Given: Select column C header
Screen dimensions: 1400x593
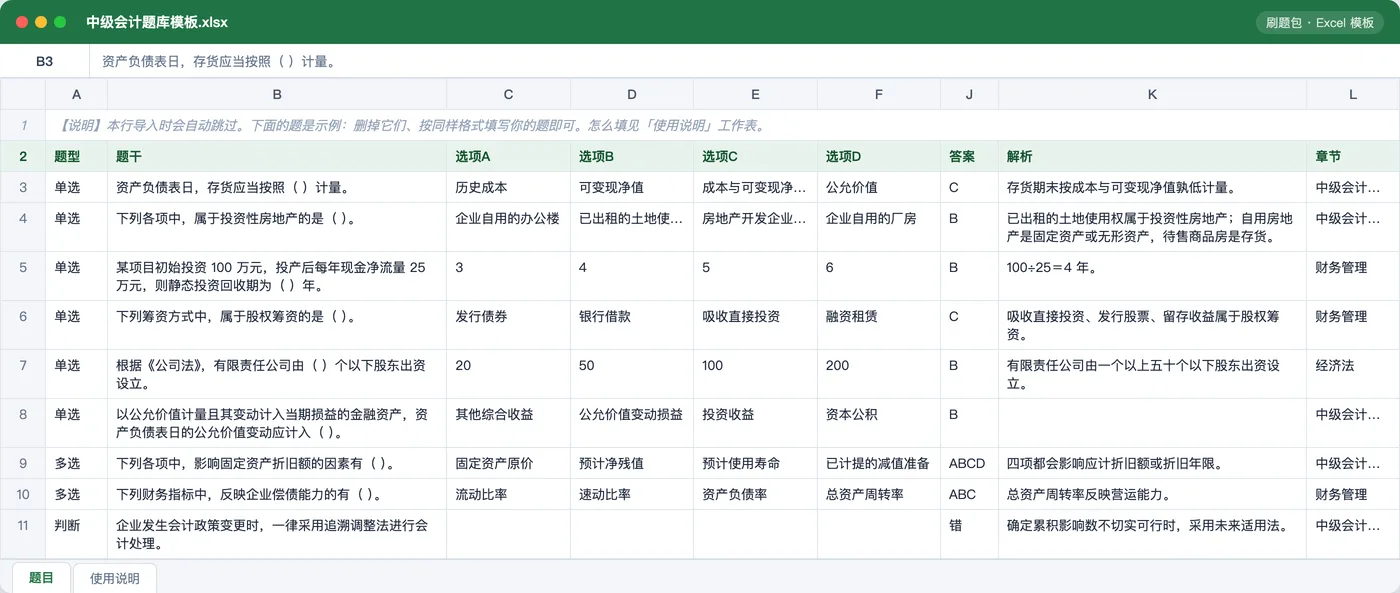Looking at the screenshot, I should coord(509,94).
